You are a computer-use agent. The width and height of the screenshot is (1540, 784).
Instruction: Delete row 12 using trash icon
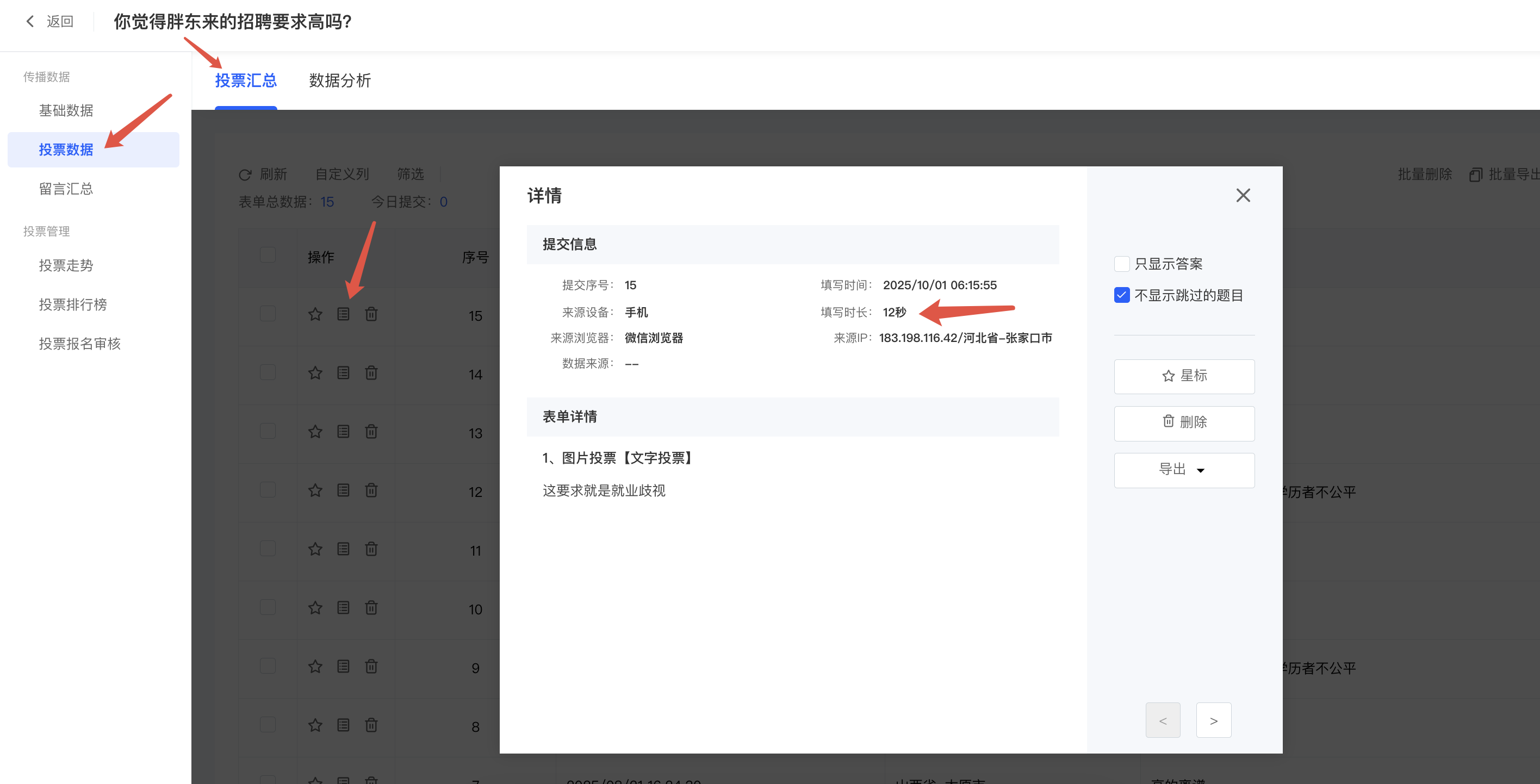tap(371, 490)
